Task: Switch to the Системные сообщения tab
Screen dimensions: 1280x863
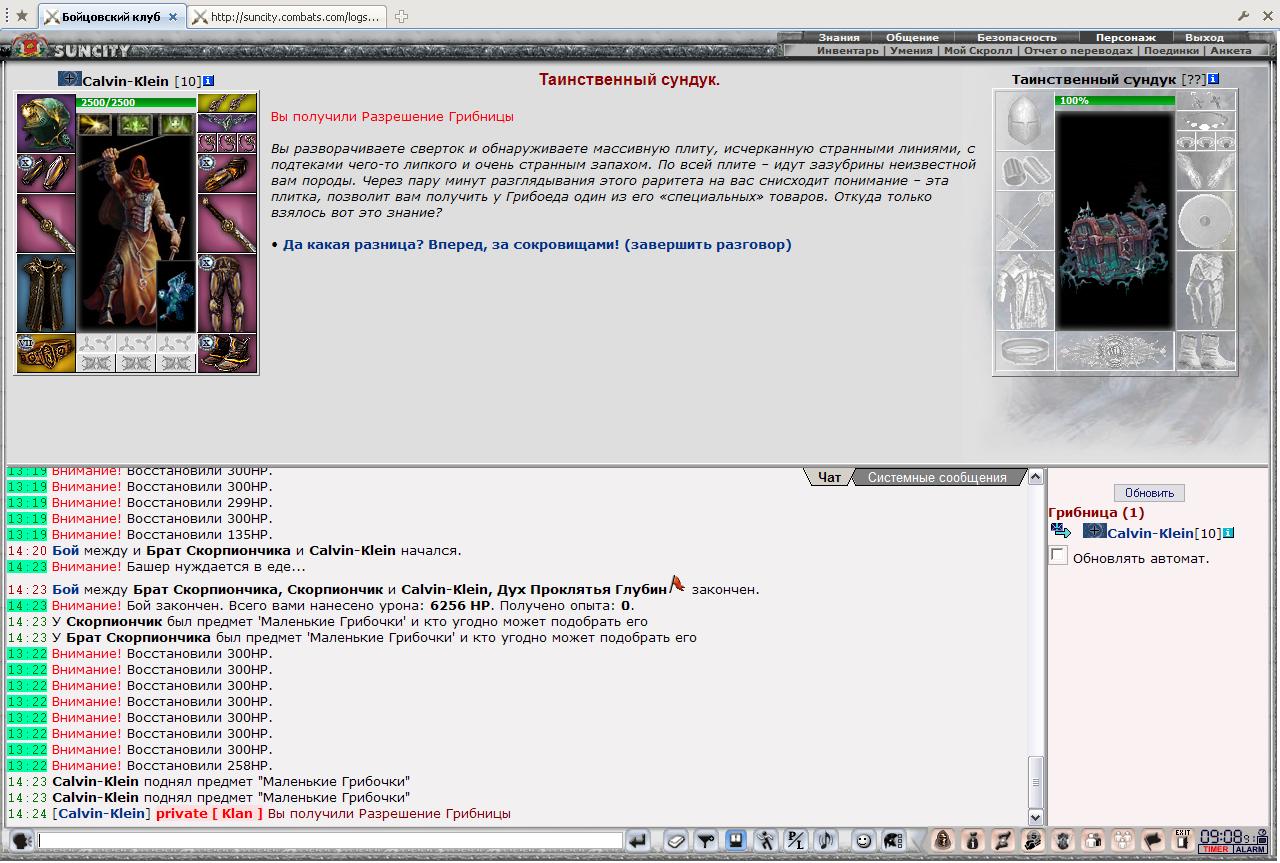Action: (x=937, y=477)
